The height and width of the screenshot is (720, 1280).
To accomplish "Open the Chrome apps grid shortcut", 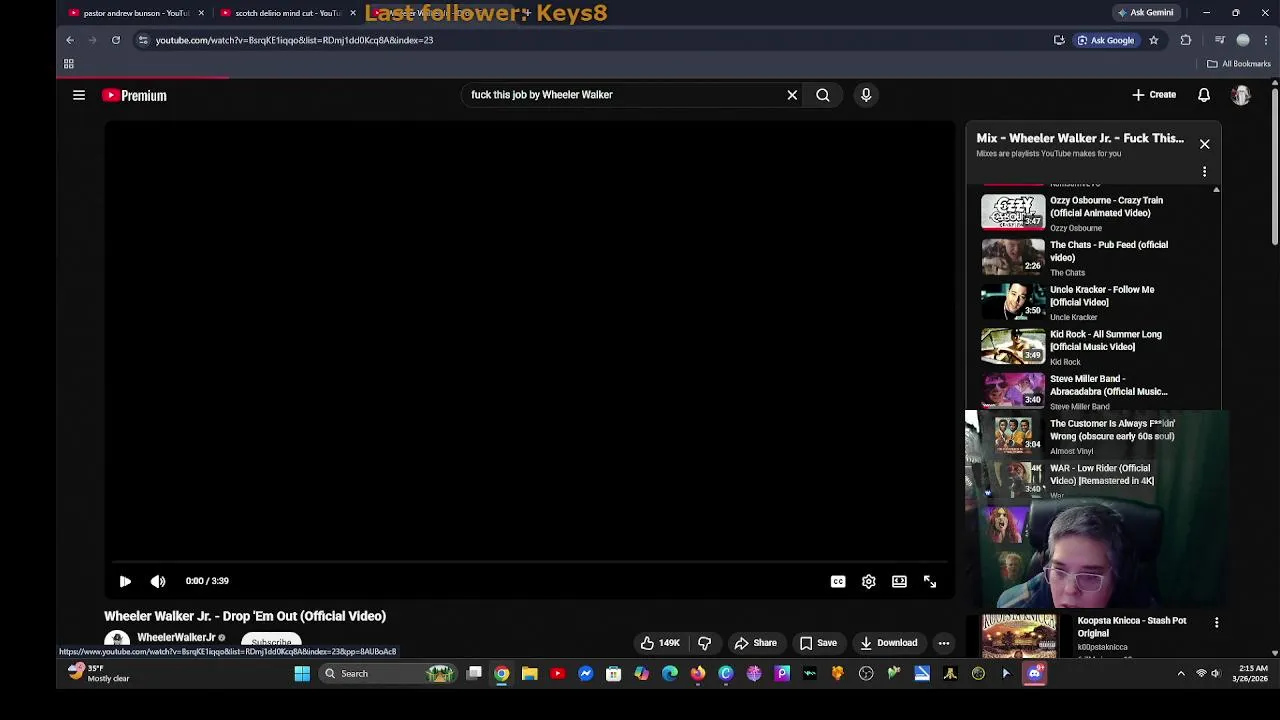I will 69,64.
